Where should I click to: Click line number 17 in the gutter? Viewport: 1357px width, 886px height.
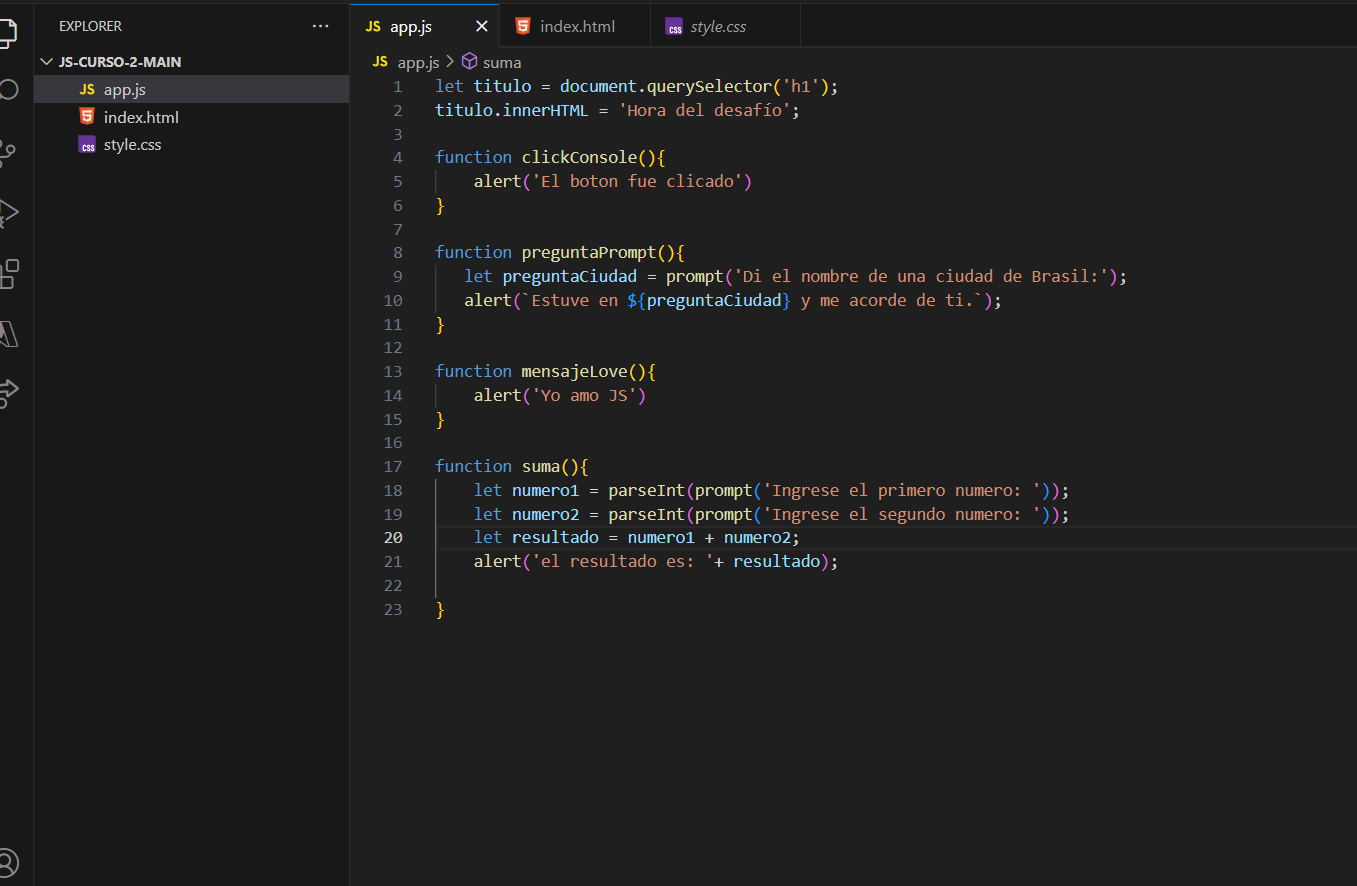pos(393,466)
